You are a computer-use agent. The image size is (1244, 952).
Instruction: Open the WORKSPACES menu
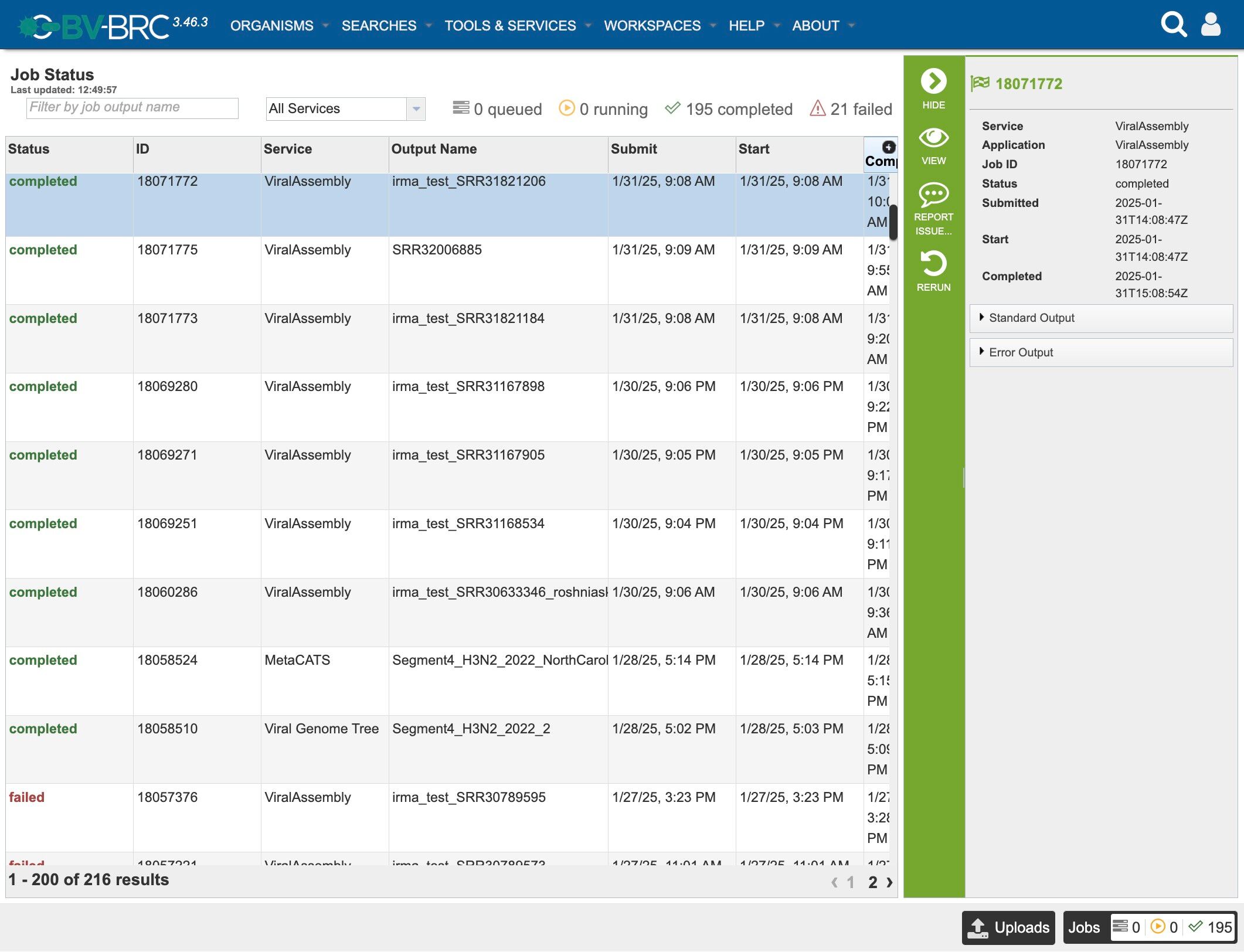(652, 26)
